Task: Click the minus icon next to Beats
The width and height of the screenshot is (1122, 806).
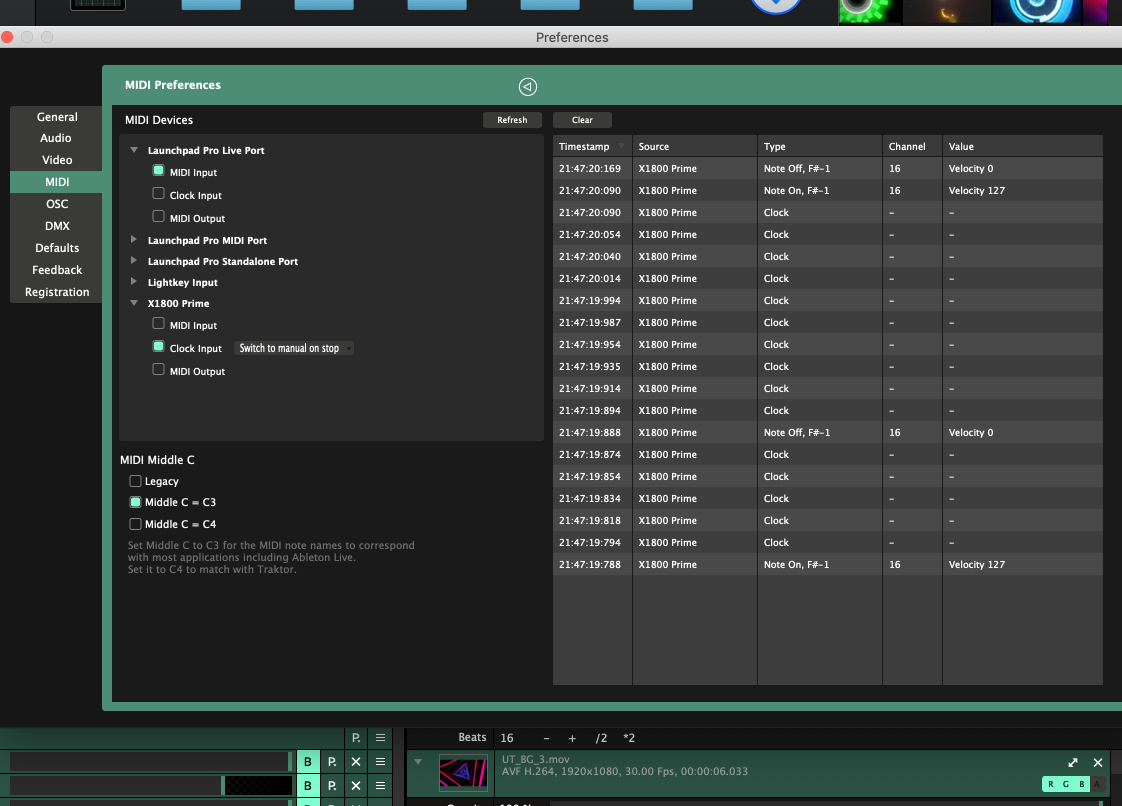Action: tap(546, 738)
